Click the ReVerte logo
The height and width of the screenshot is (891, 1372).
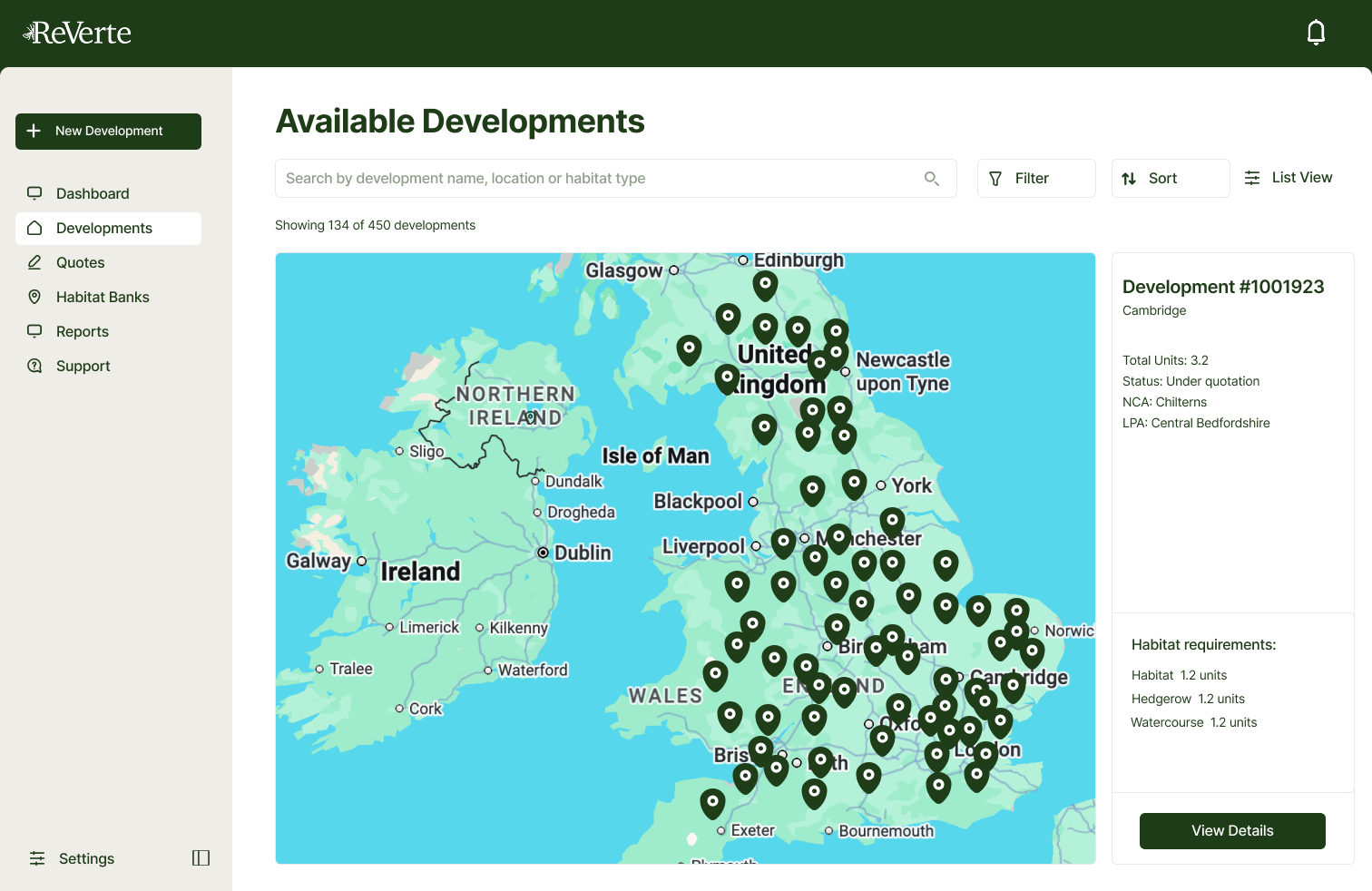pos(77,33)
